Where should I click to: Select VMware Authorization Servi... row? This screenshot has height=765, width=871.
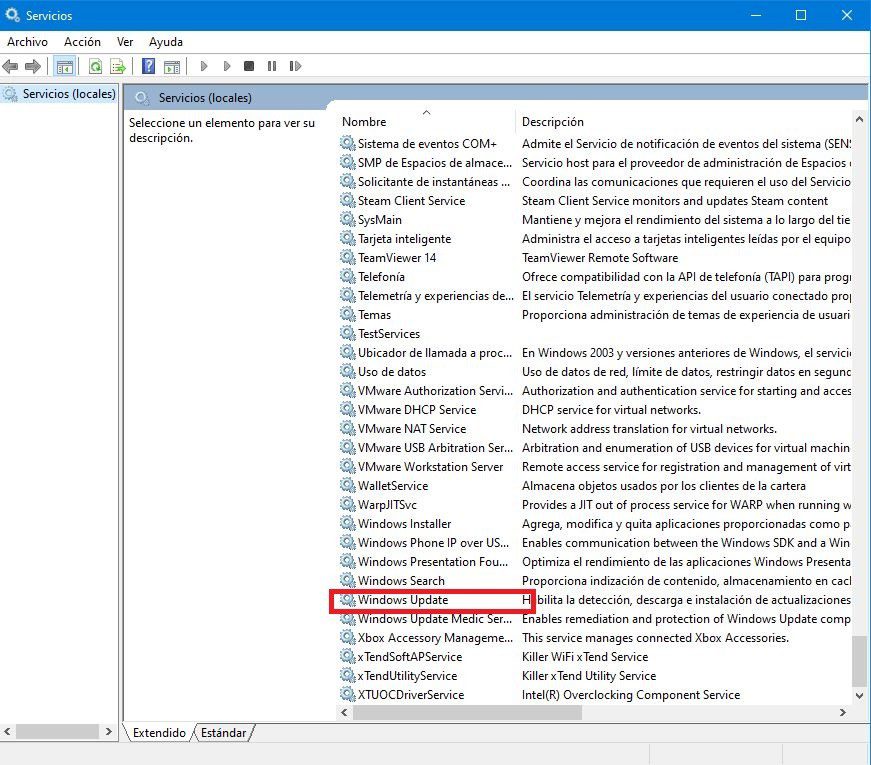[595, 390]
